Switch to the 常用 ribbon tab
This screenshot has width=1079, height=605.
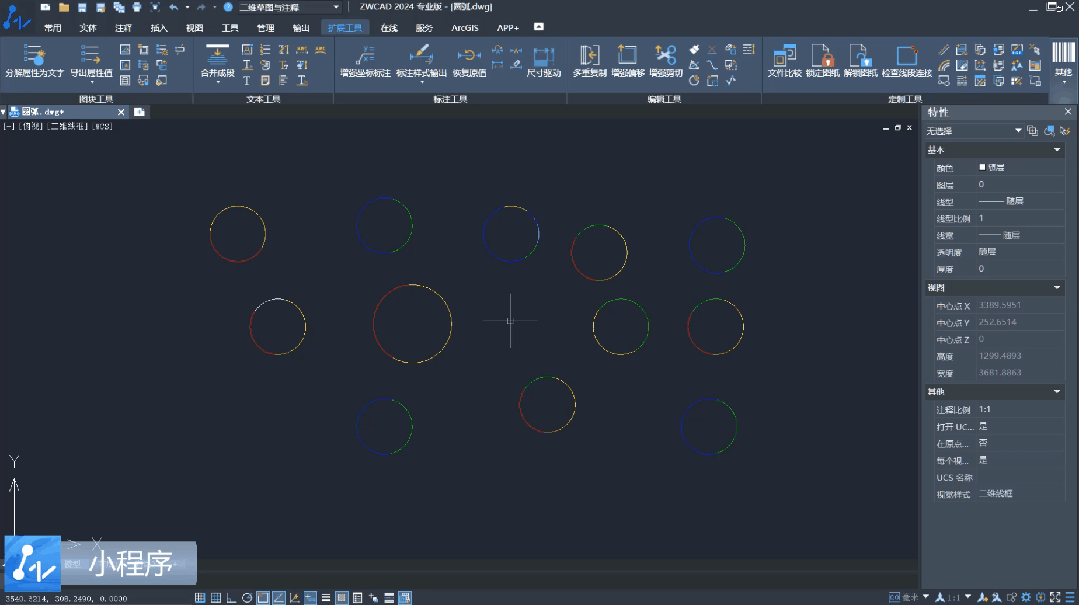[53, 28]
